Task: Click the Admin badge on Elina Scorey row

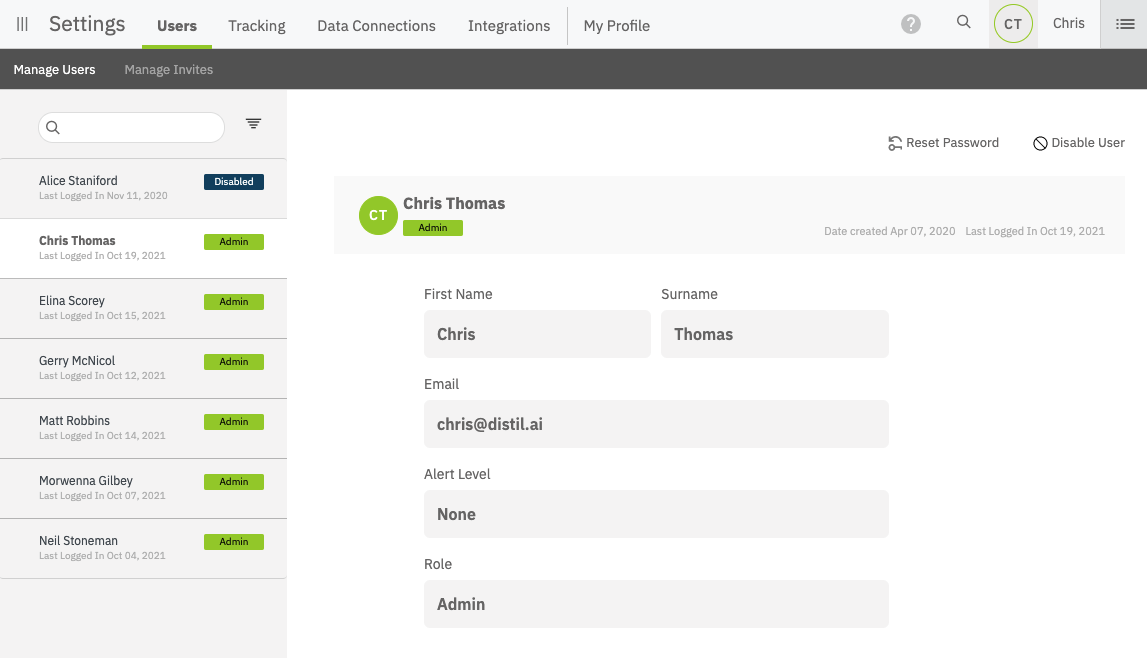Action: 234,301
